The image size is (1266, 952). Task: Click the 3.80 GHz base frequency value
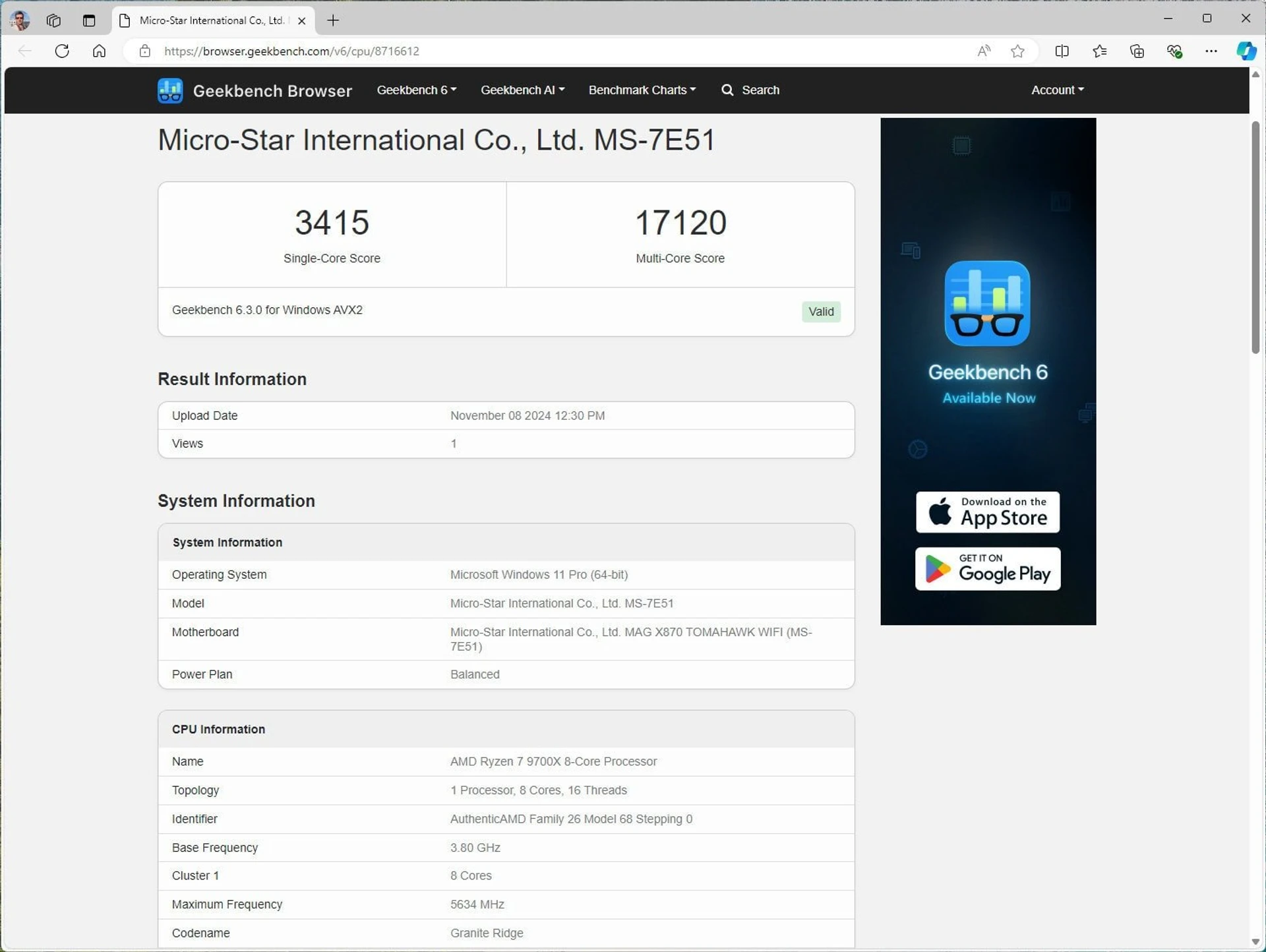pos(475,848)
